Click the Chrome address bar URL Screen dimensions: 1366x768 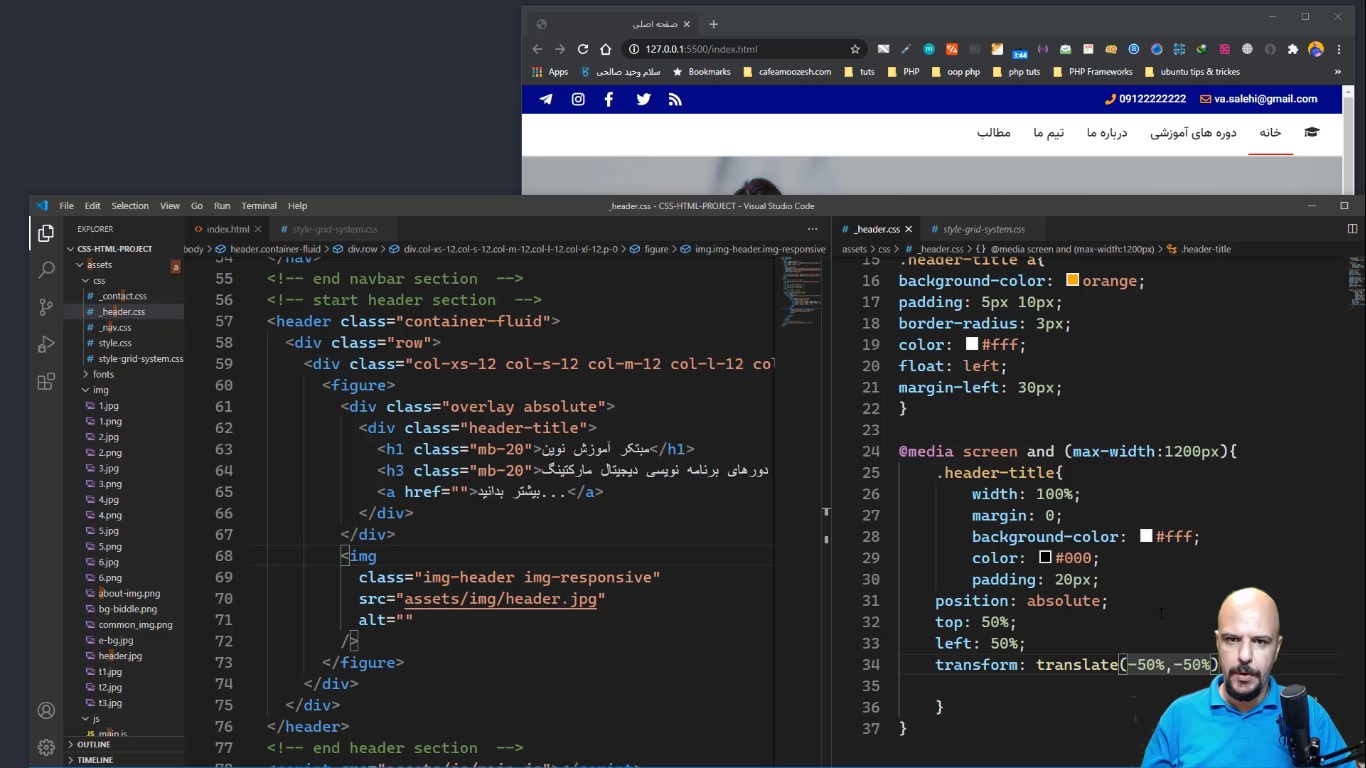click(701, 49)
